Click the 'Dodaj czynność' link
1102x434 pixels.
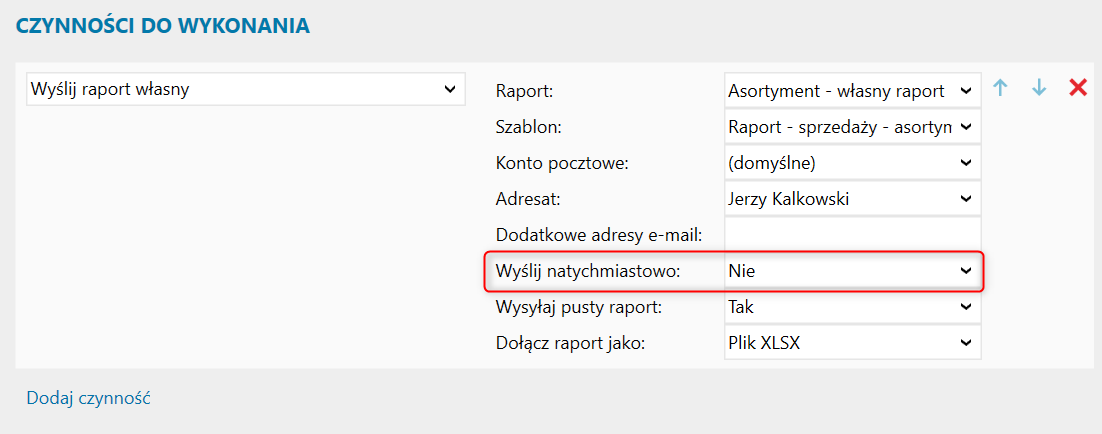(x=88, y=398)
